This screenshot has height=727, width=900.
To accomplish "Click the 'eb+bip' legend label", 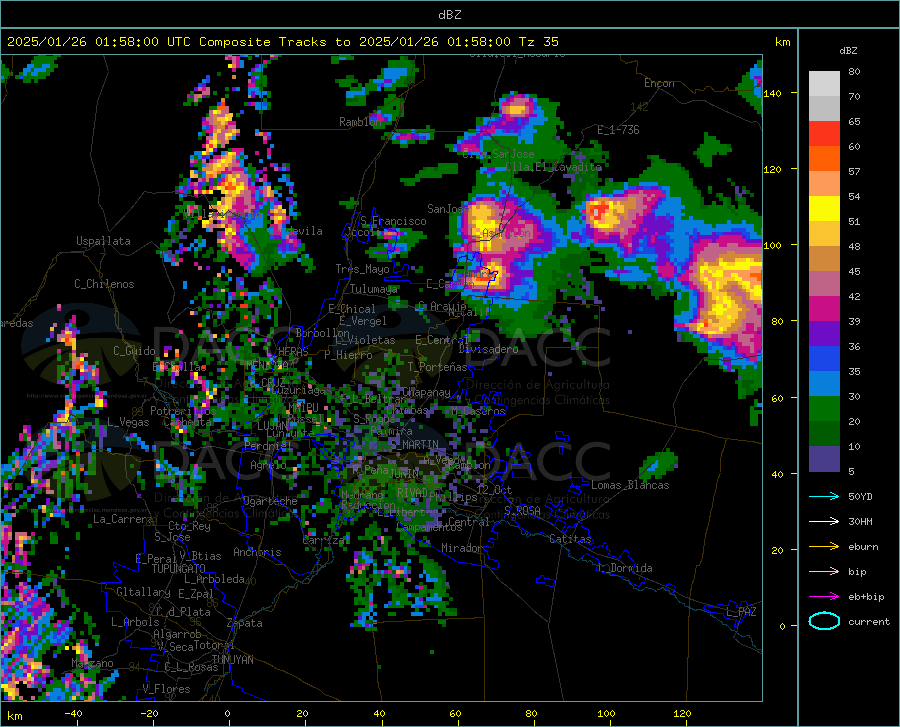I will coord(866,597).
